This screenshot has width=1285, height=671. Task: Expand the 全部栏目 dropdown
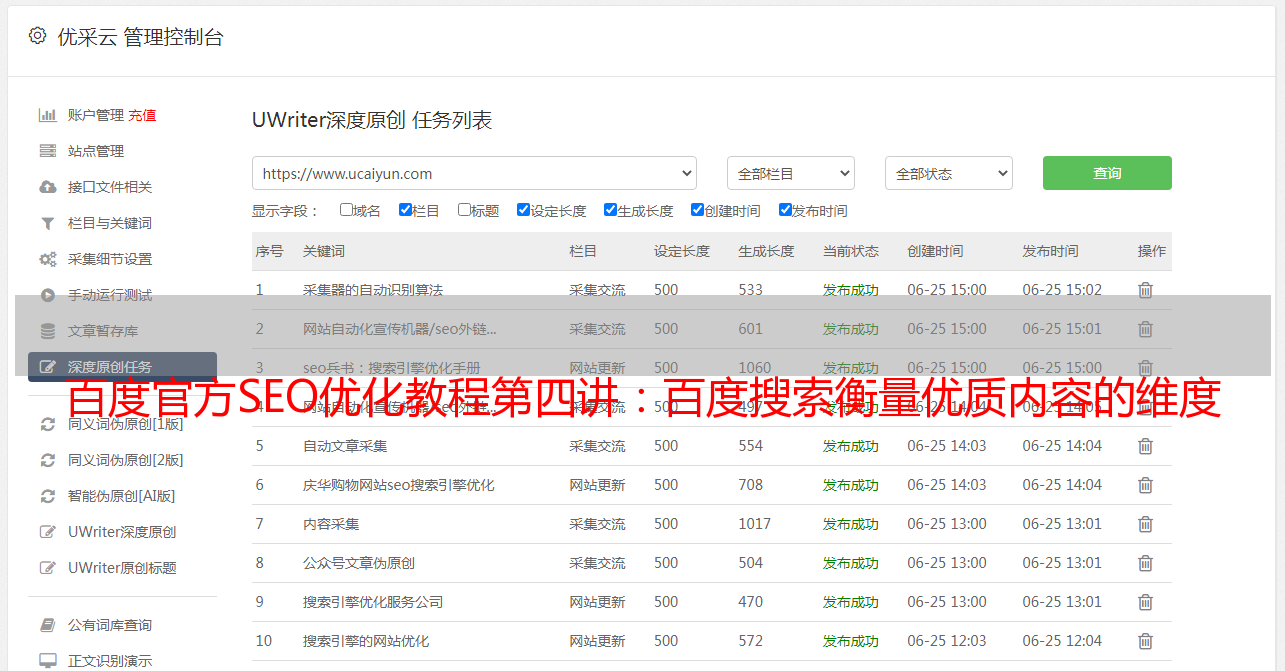(x=790, y=173)
